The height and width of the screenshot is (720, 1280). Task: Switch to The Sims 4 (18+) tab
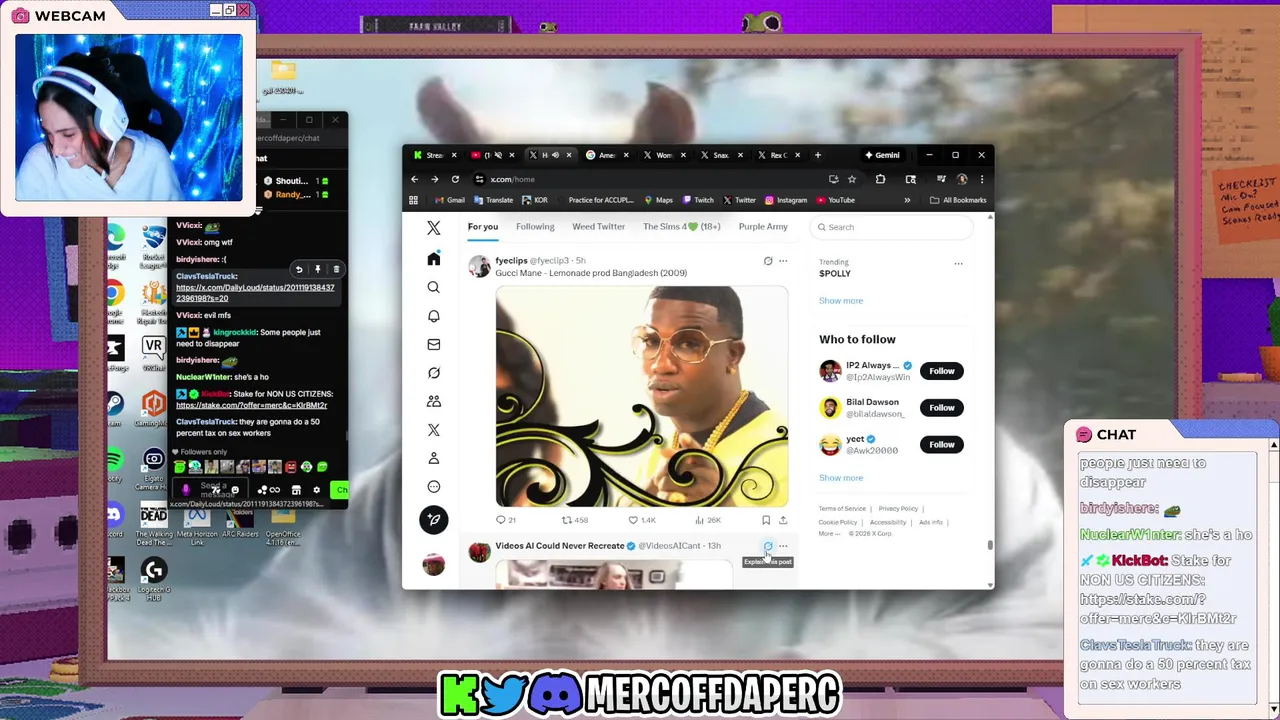[682, 226]
